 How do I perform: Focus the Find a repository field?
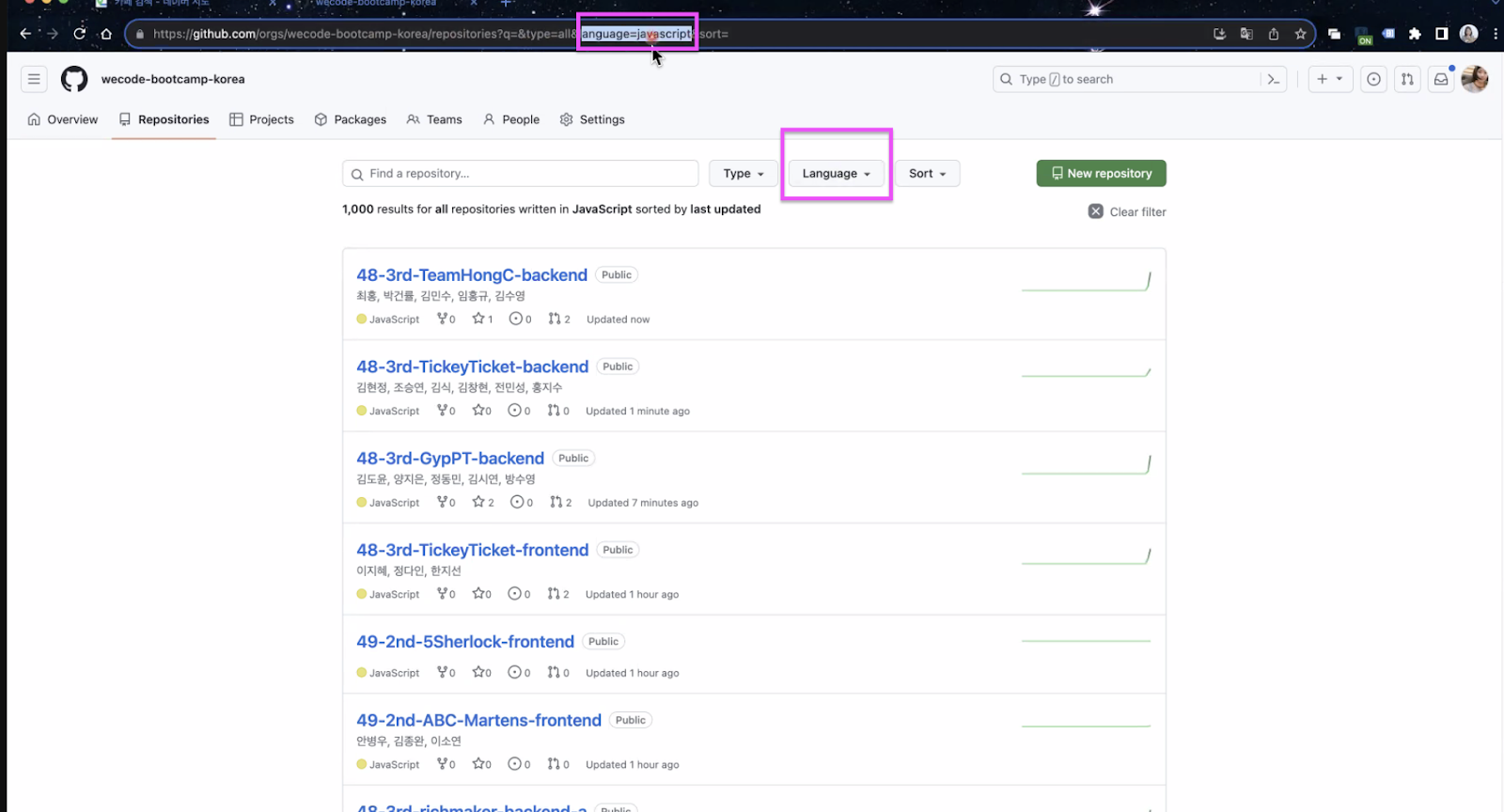(x=521, y=173)
